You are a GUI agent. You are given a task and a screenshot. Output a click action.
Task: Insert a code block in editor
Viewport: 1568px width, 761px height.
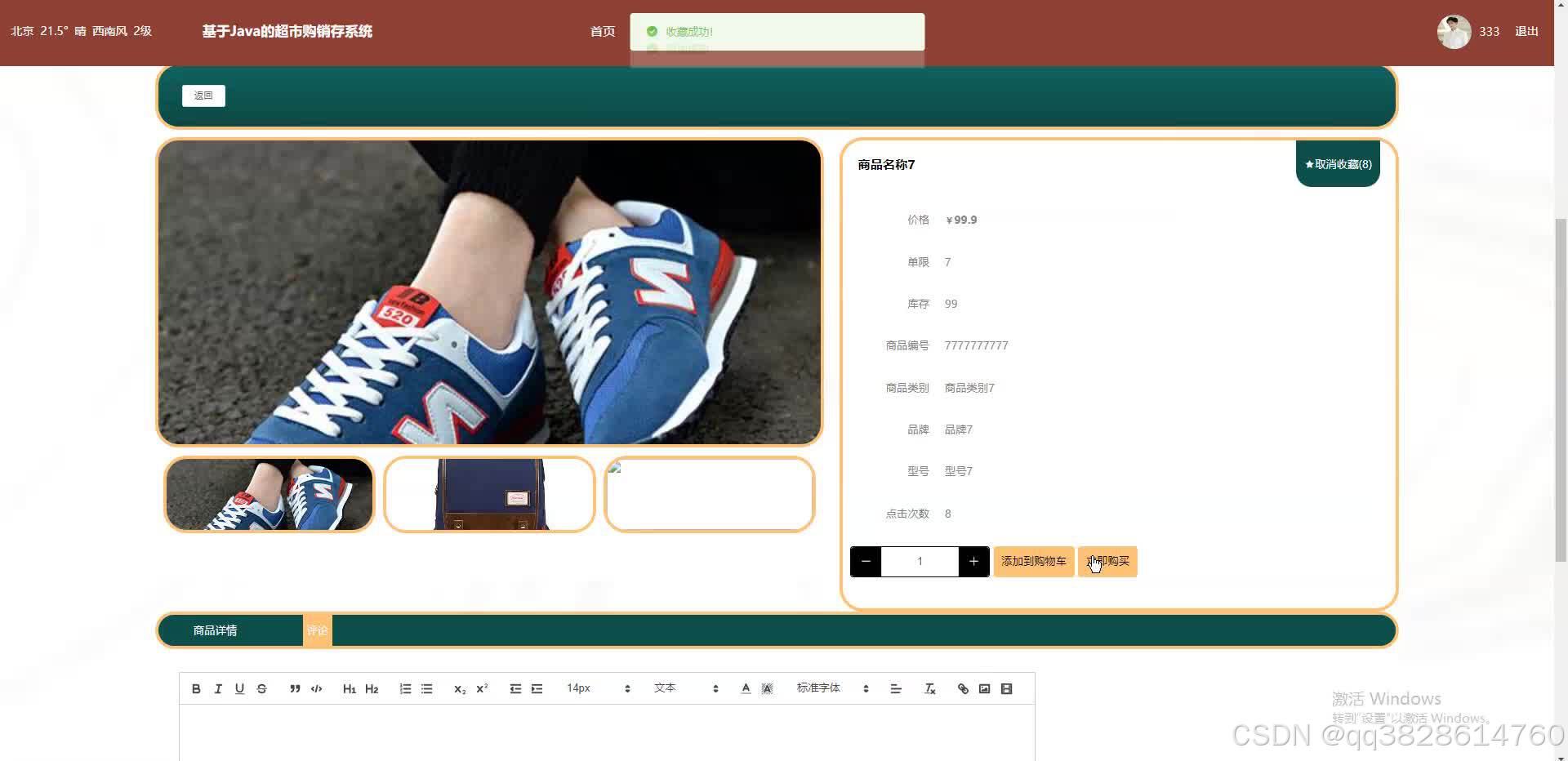pyautogui.click(x=317, y=689)
